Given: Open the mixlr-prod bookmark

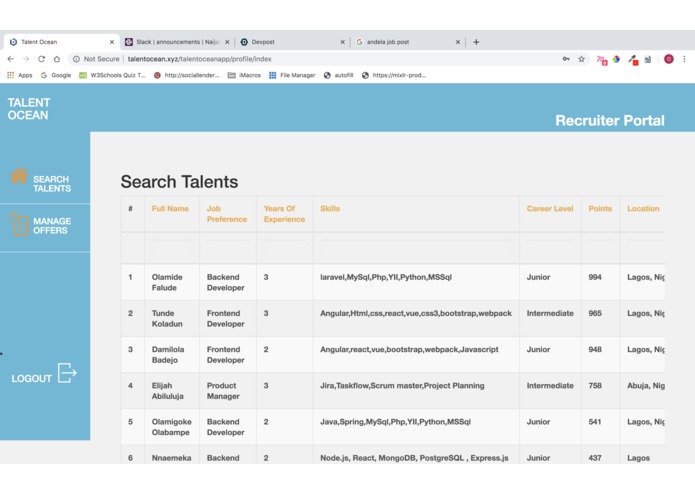Looking at the screenshot, I should 394,75.
